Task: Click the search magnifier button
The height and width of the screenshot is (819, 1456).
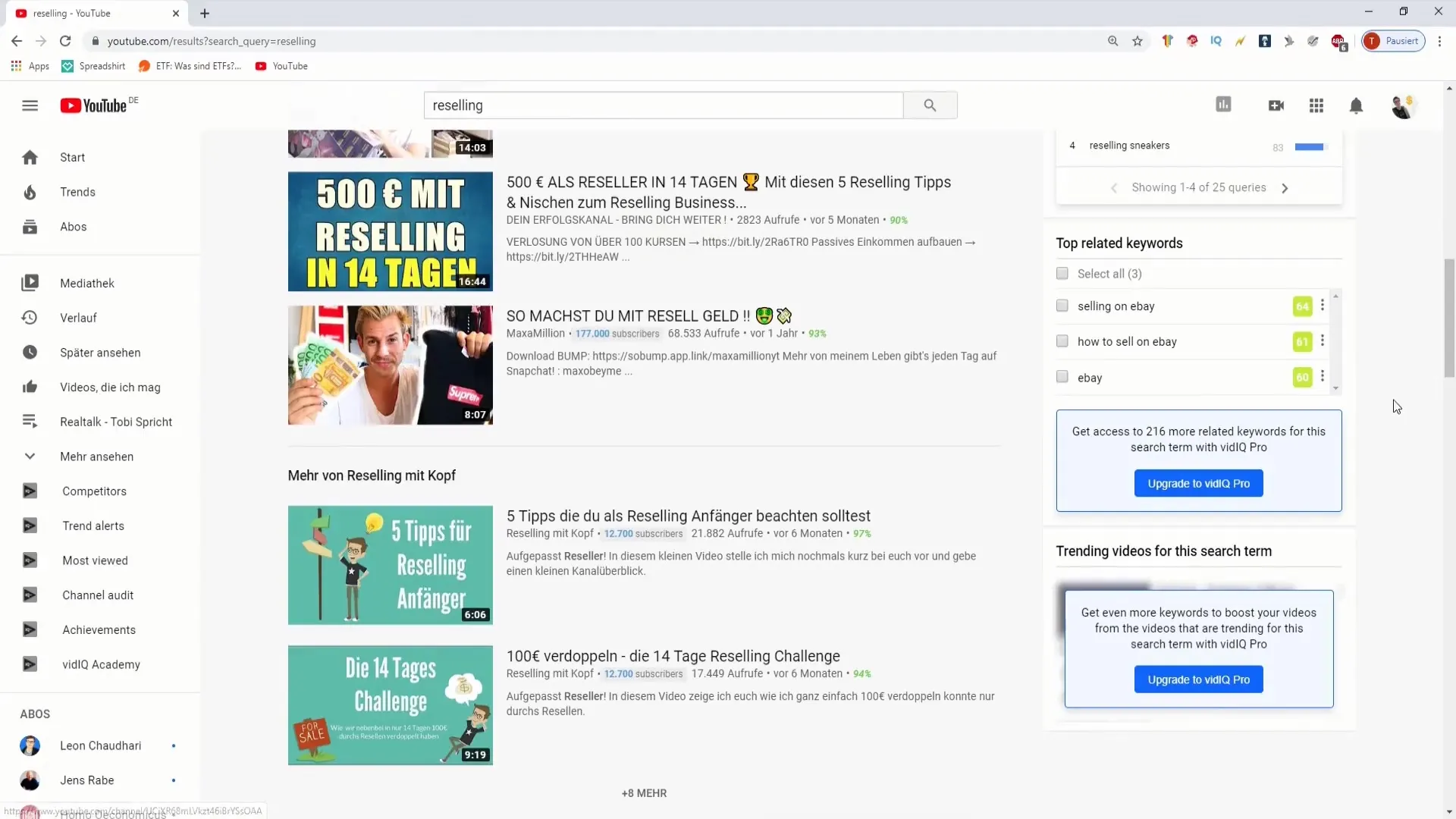Action: 930,105
